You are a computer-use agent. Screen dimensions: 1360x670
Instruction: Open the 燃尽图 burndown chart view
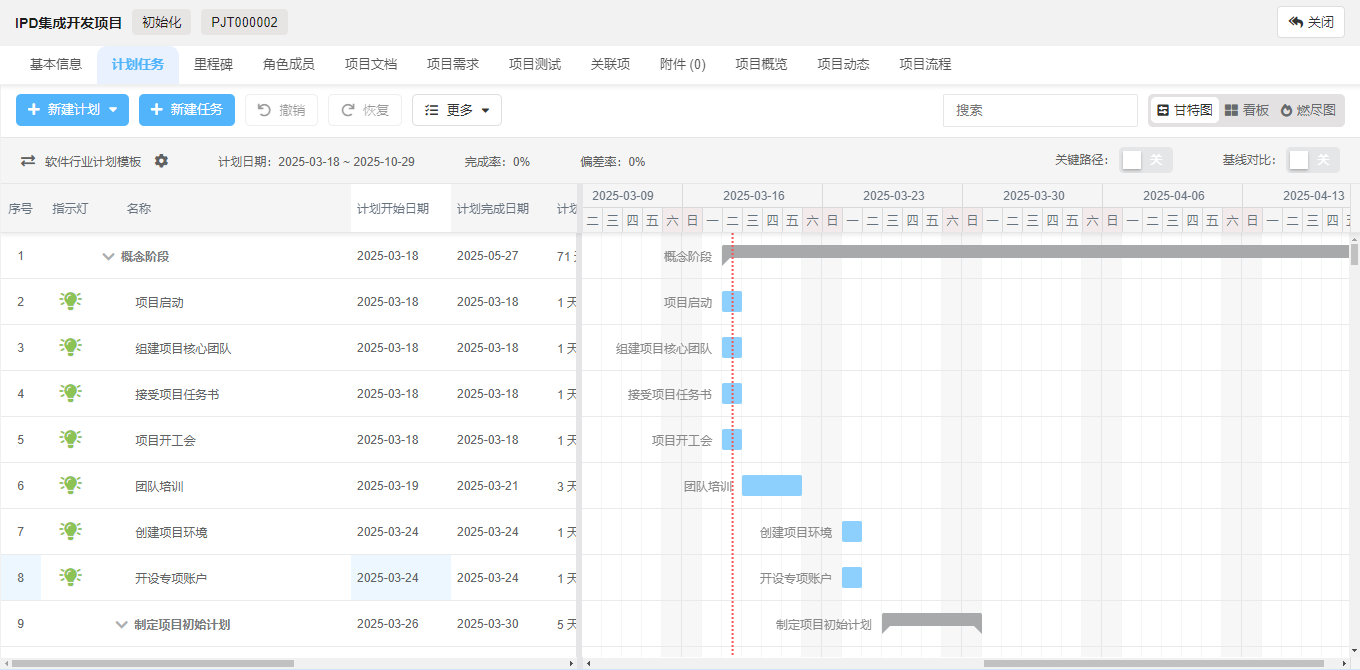pyautogui.click(x=1308, y=110)
